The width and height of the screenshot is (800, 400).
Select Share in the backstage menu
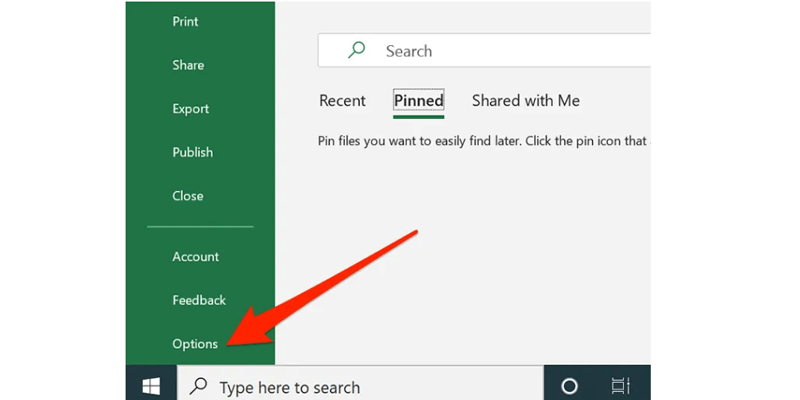tap(188, 65)
